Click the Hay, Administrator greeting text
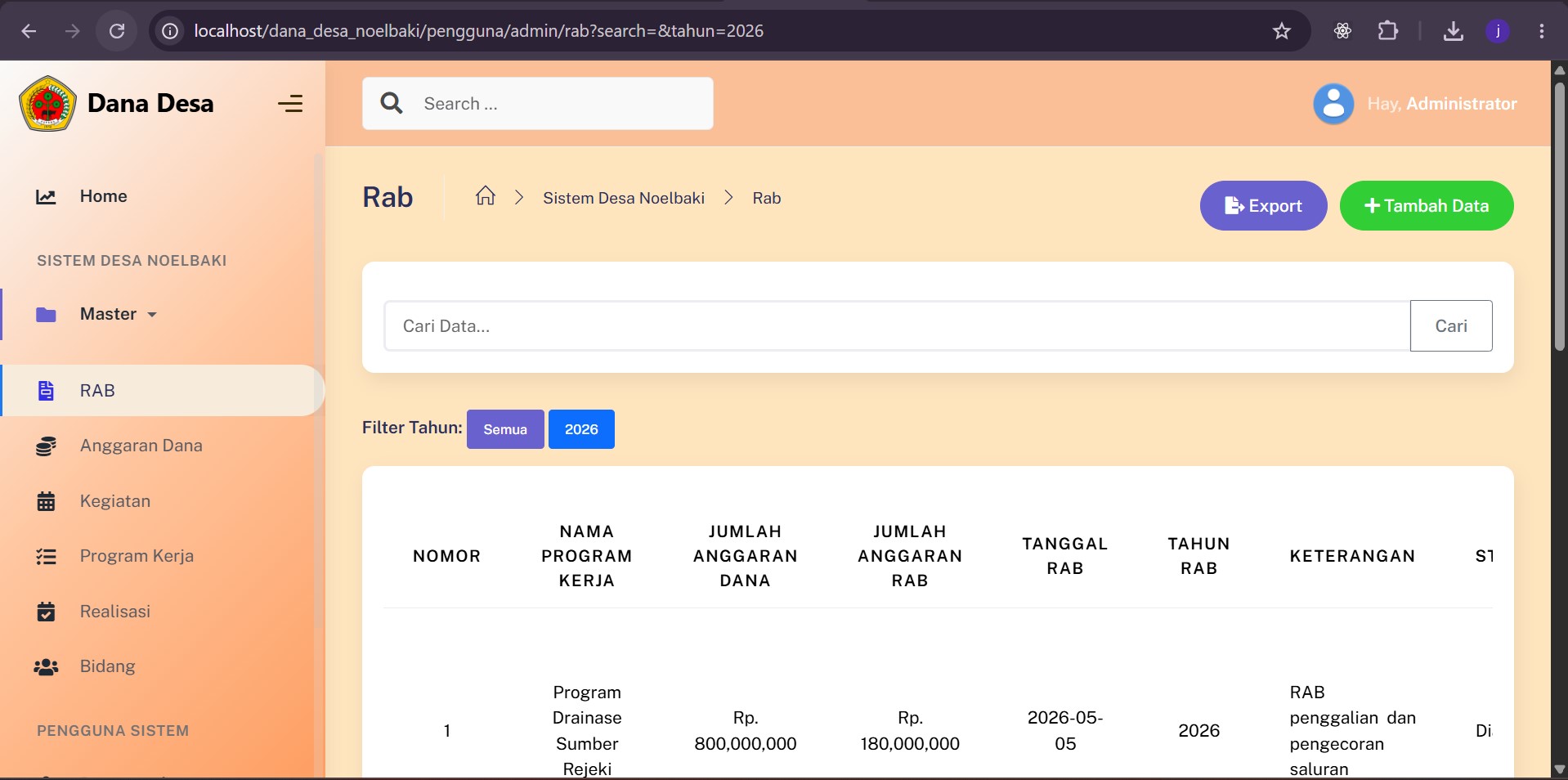 (x=1442, y=104)
